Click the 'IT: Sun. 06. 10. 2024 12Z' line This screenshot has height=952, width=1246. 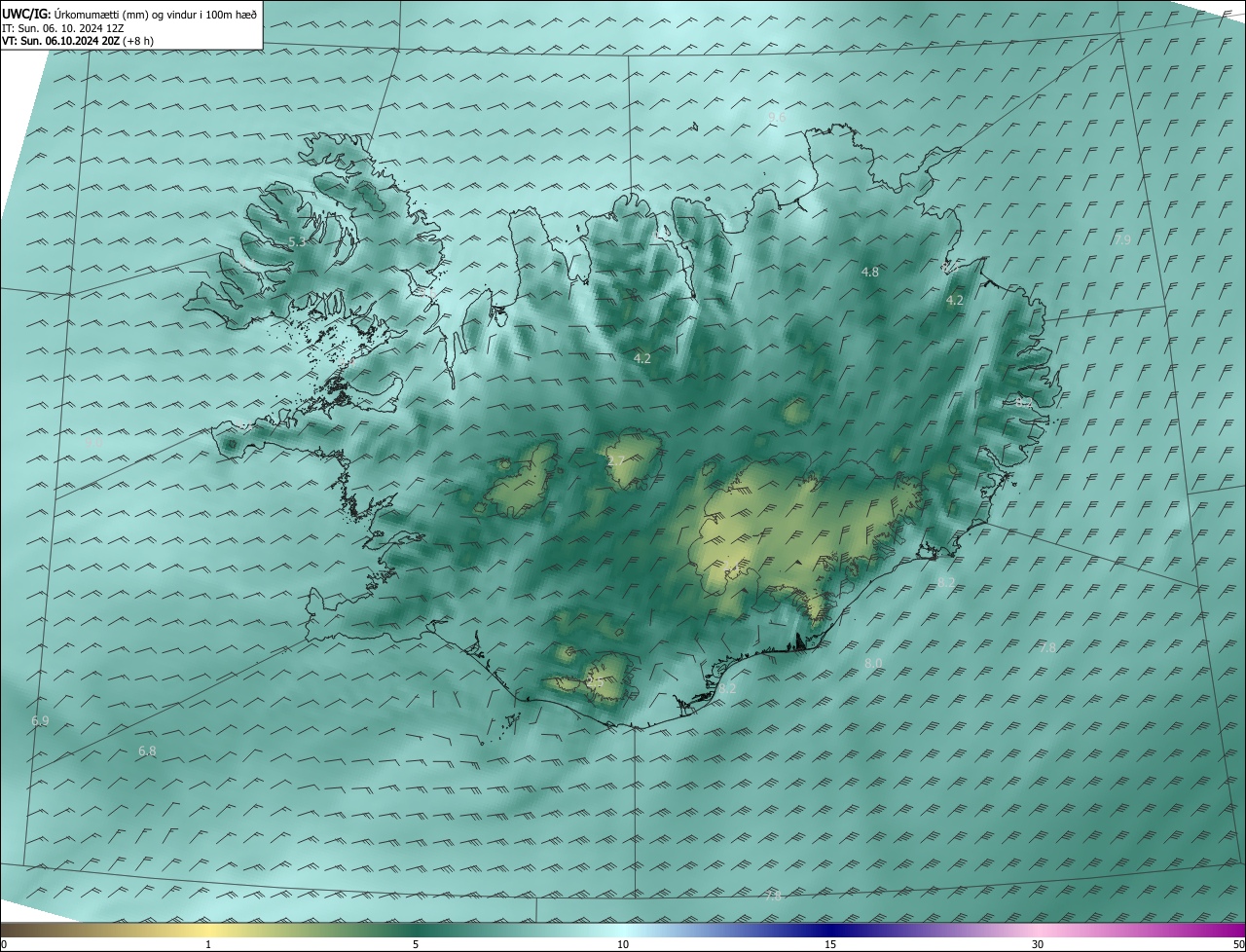[x=63, y=28]
